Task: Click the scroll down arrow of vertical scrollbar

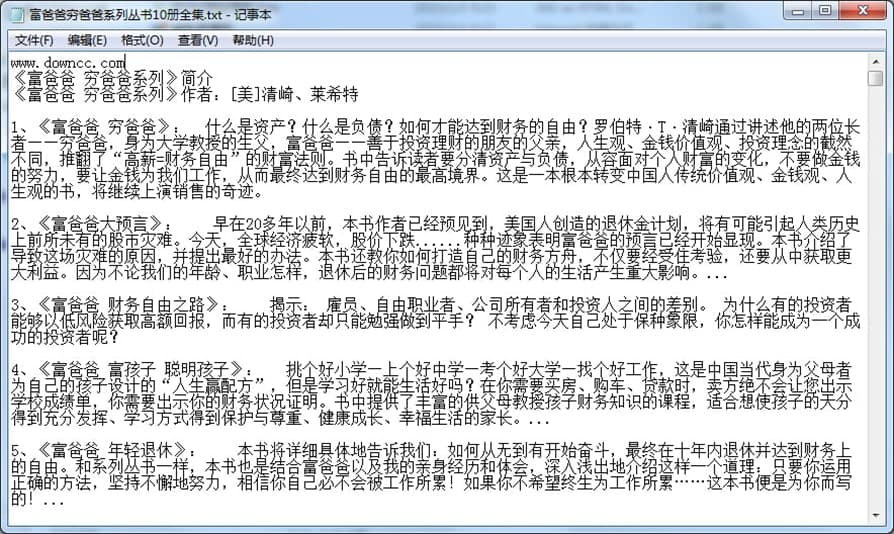Action: (x=875, y=516)
